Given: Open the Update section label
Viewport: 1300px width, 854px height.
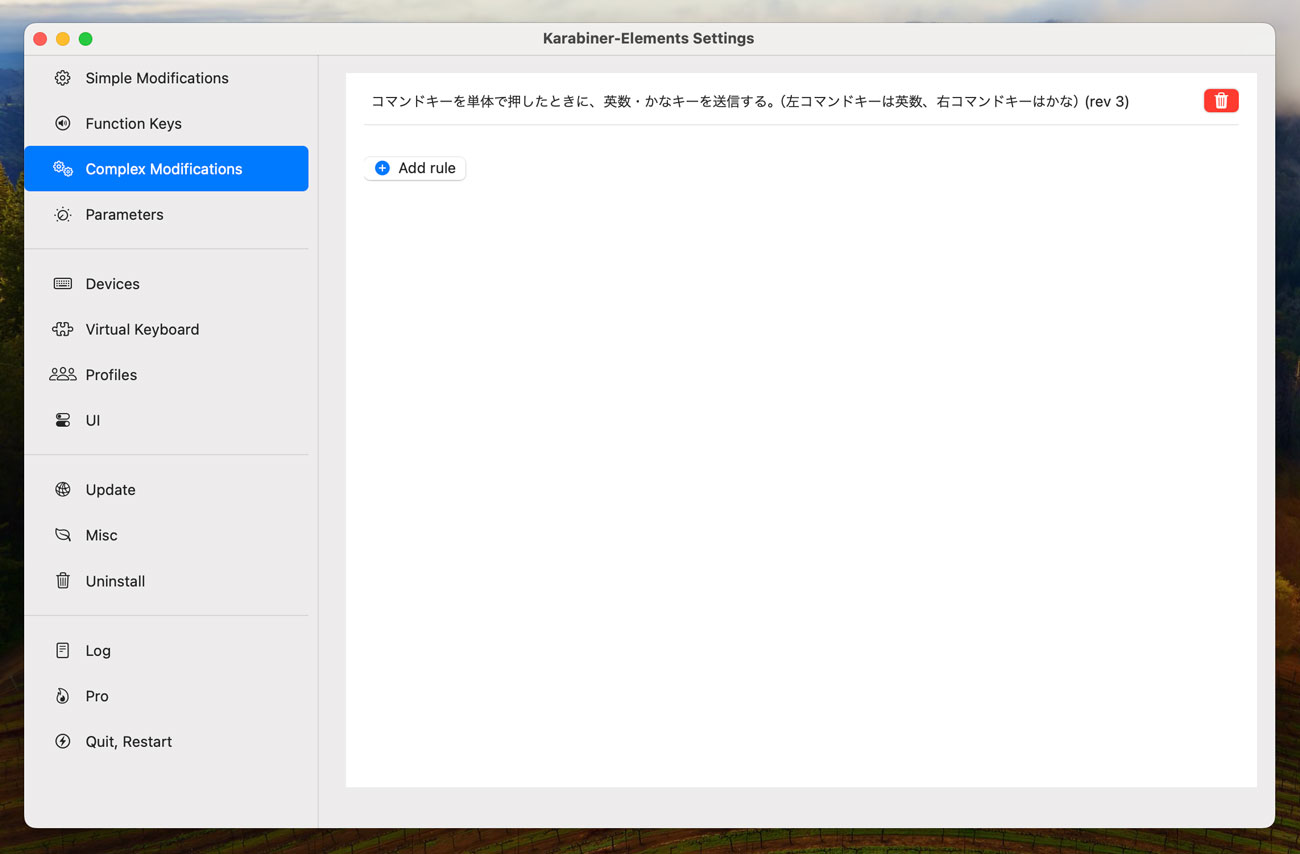Looking at the screenshot, I should click(x=110, y=490).
